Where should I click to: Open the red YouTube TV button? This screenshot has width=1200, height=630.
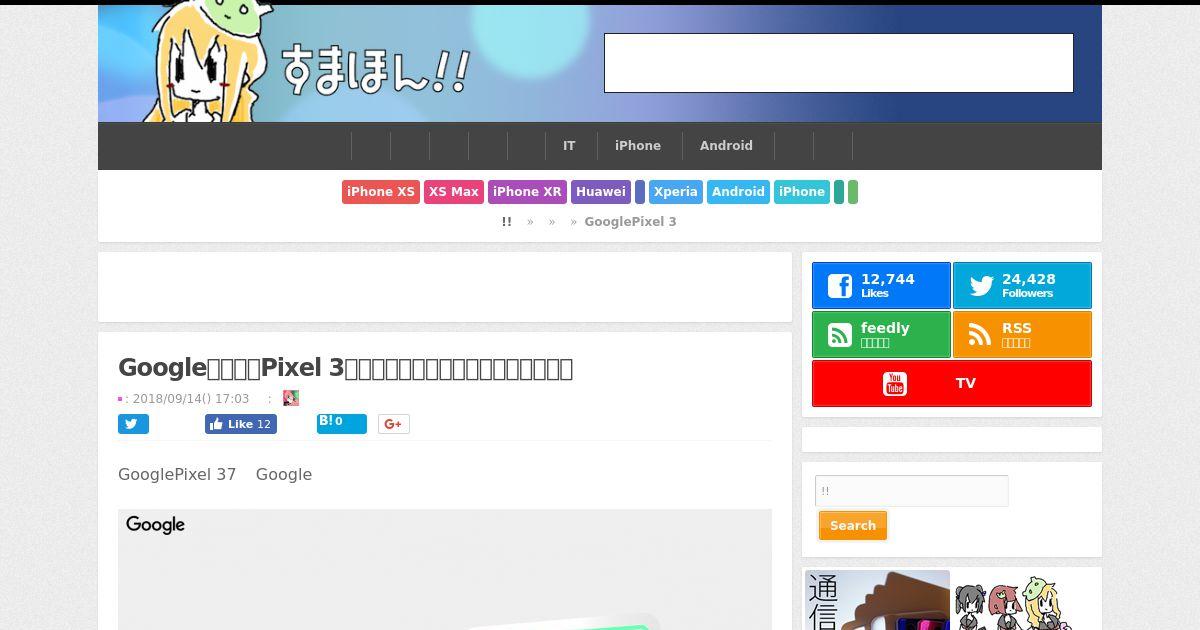(x=952, y=384)
